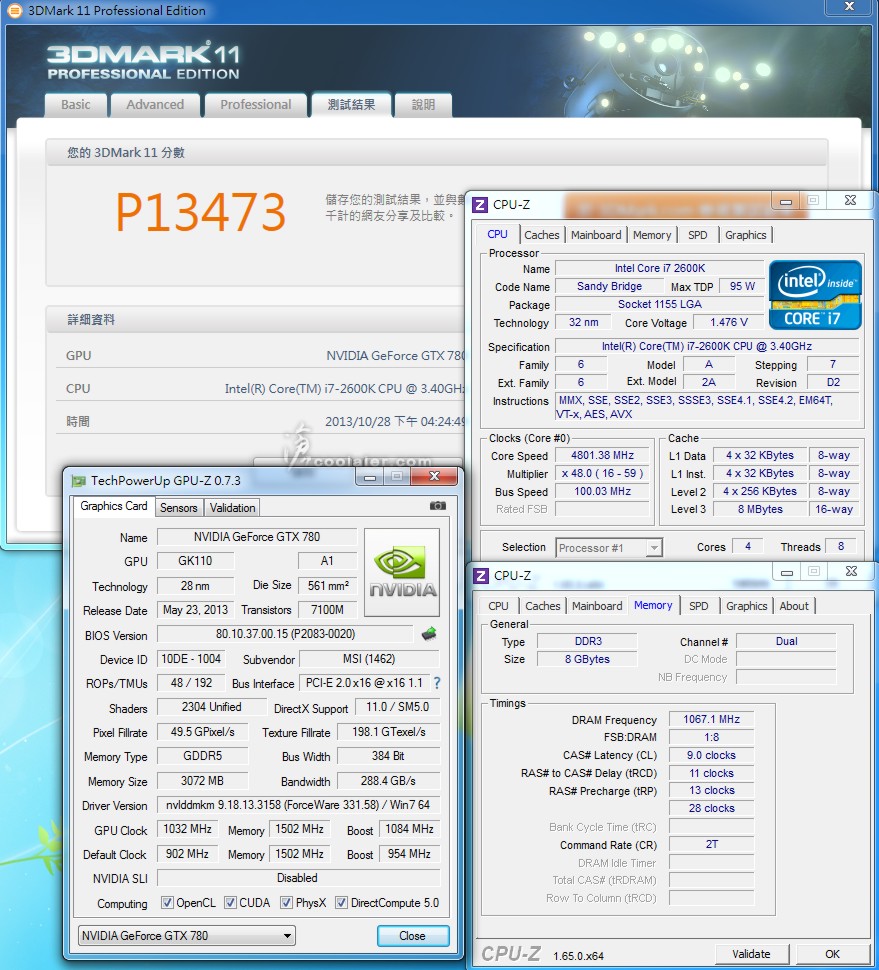Close the GPU-Z window with red X
The width and height of the screenshot is (879, 970).
coord(434,476)
